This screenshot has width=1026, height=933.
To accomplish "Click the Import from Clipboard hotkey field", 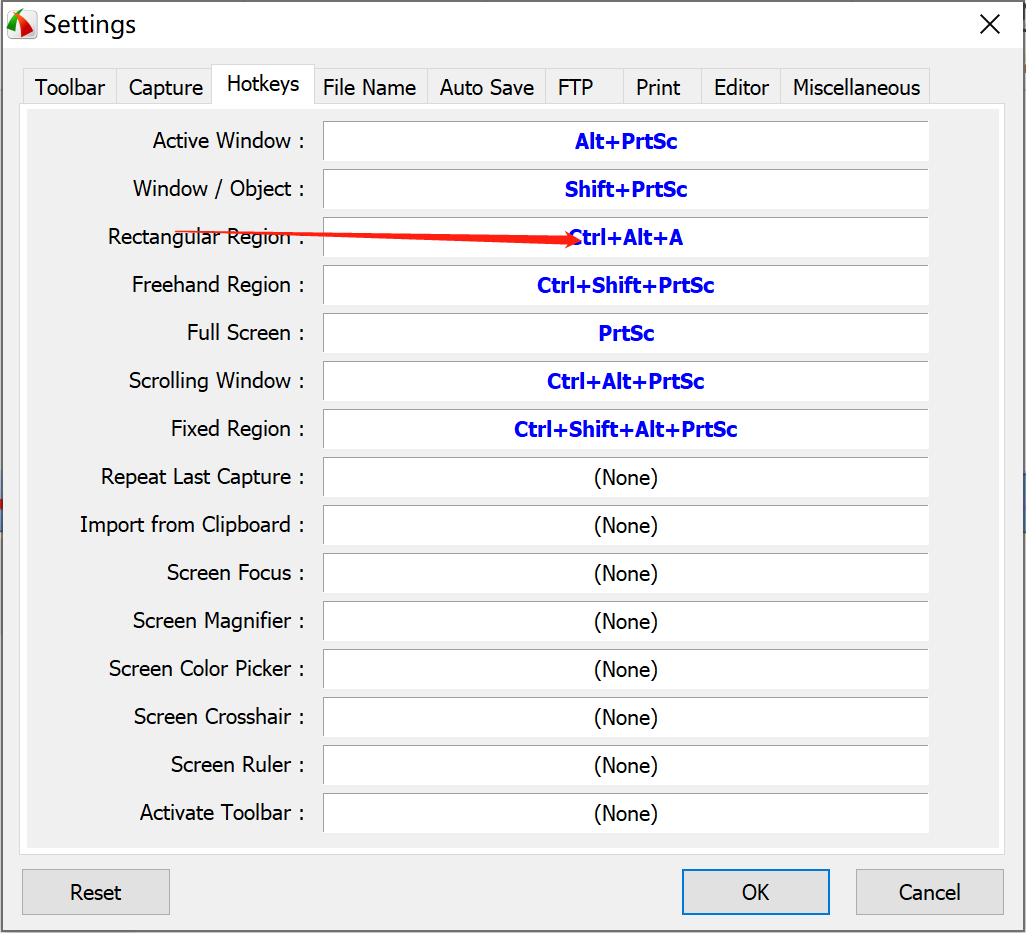I will 626,525.
